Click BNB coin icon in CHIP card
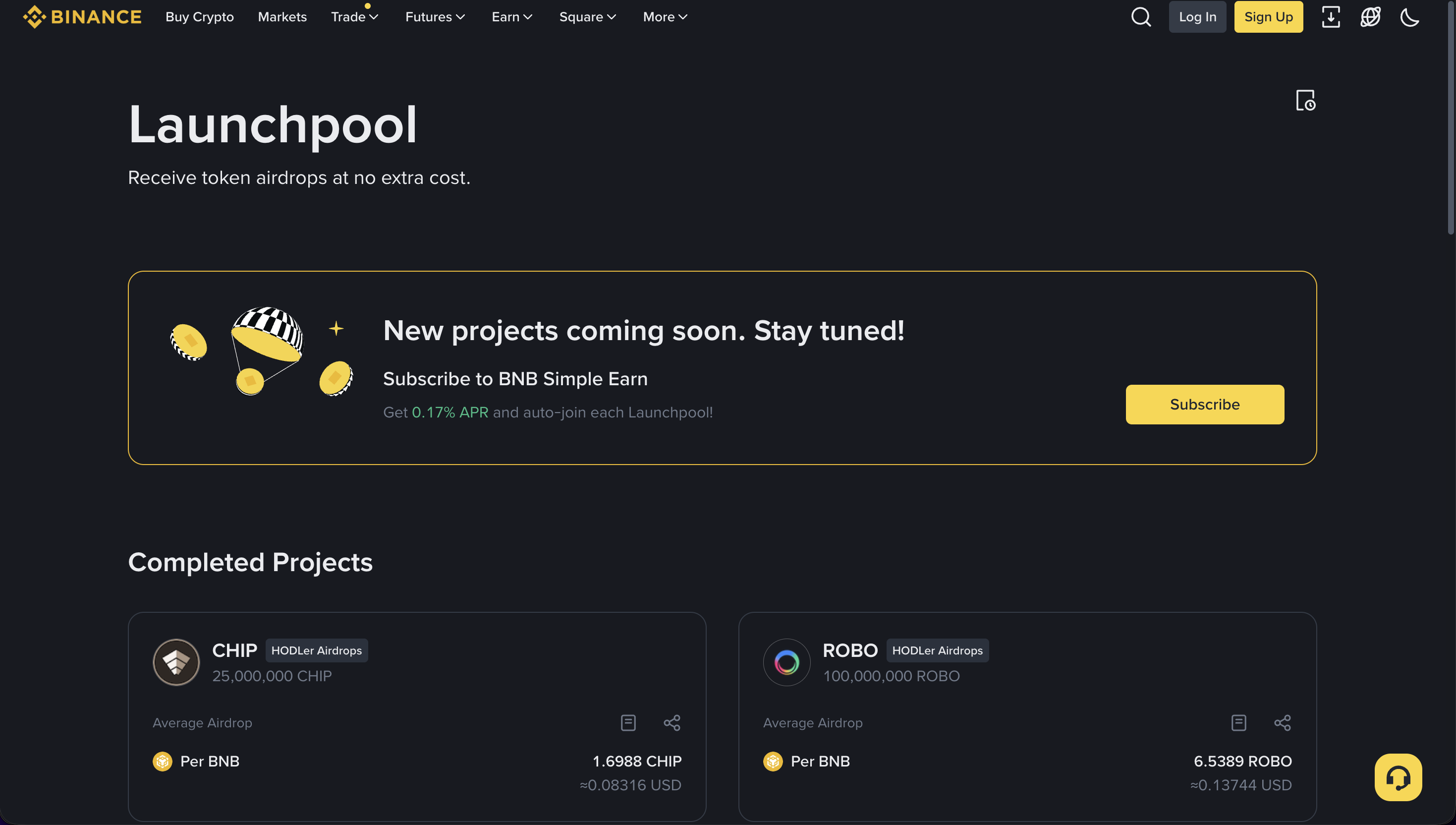The image size is (1456, 825). (x=163, y=761)
